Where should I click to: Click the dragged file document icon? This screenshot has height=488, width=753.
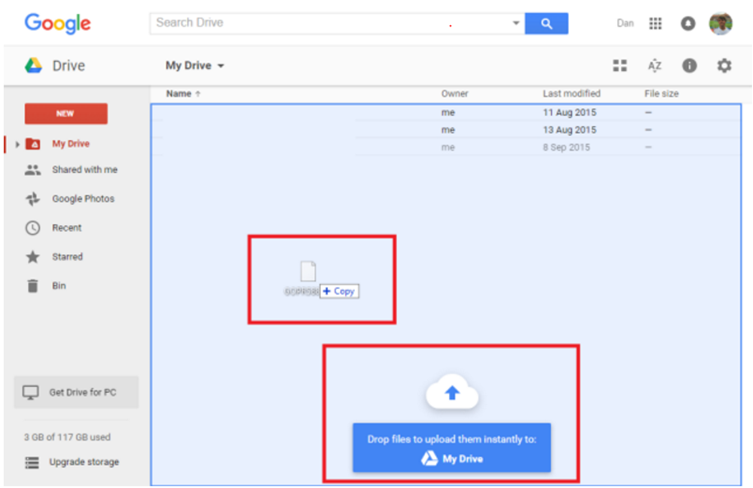pyautogui.click(x=308, y=271)
